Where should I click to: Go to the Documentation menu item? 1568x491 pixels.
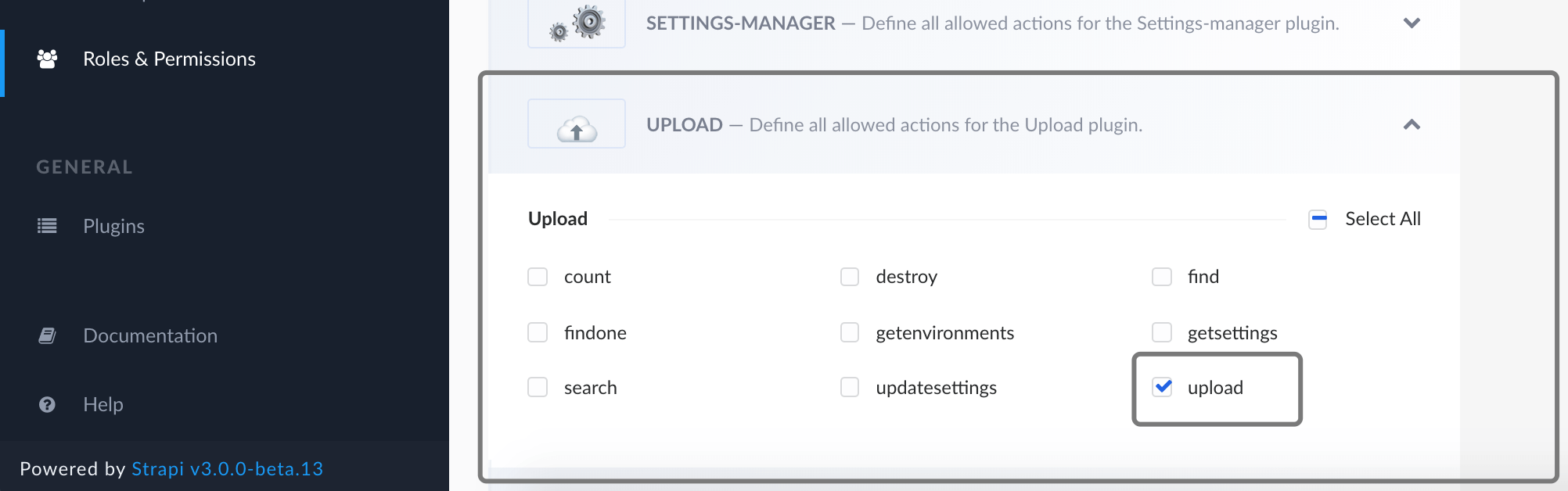tap(150, 335)
